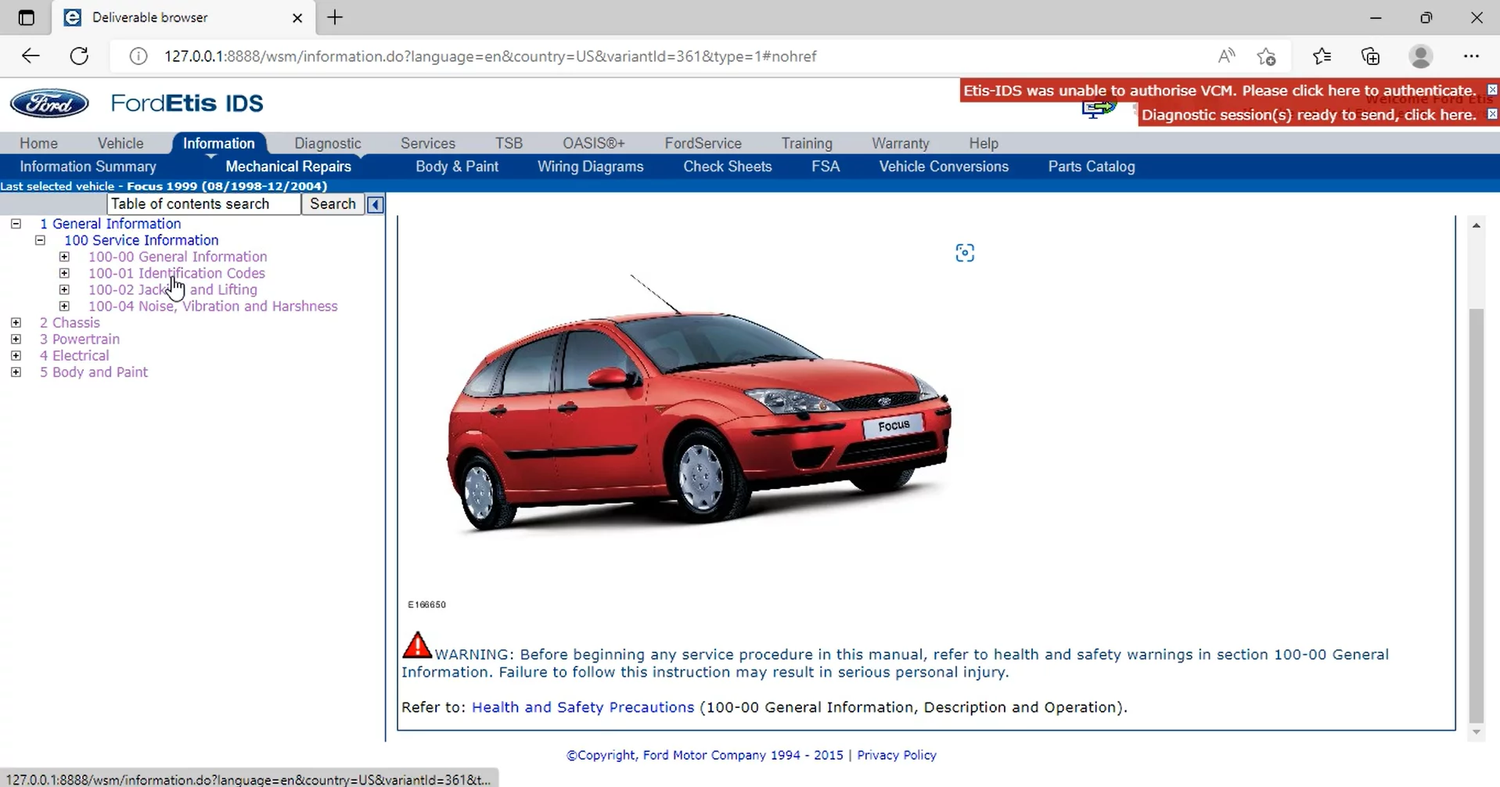This screenshot has height=787, width=1500.
Task: Focus the table of contents search field
Action: point(203,204)
